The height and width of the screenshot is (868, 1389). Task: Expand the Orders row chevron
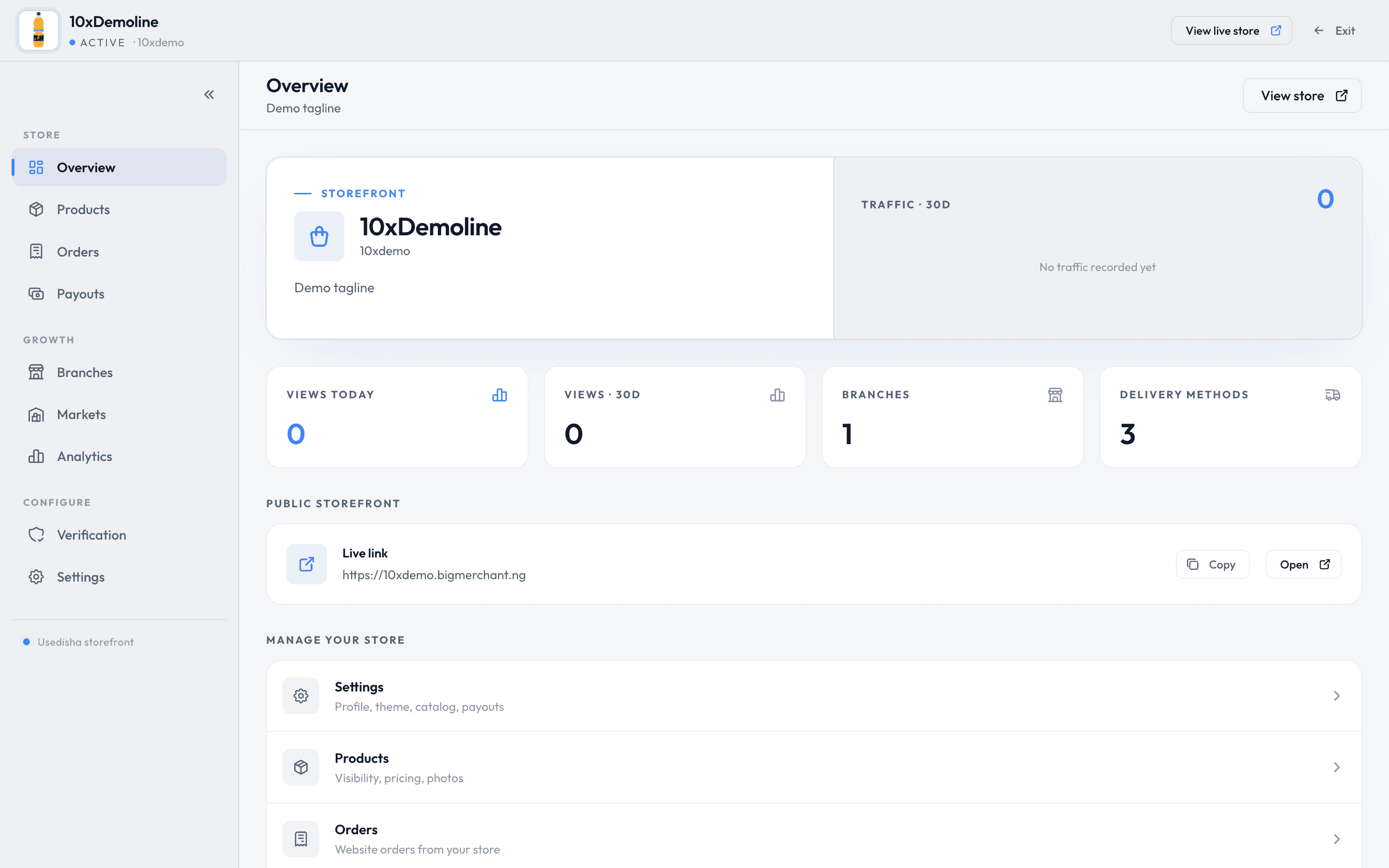tap(1337, 839)
